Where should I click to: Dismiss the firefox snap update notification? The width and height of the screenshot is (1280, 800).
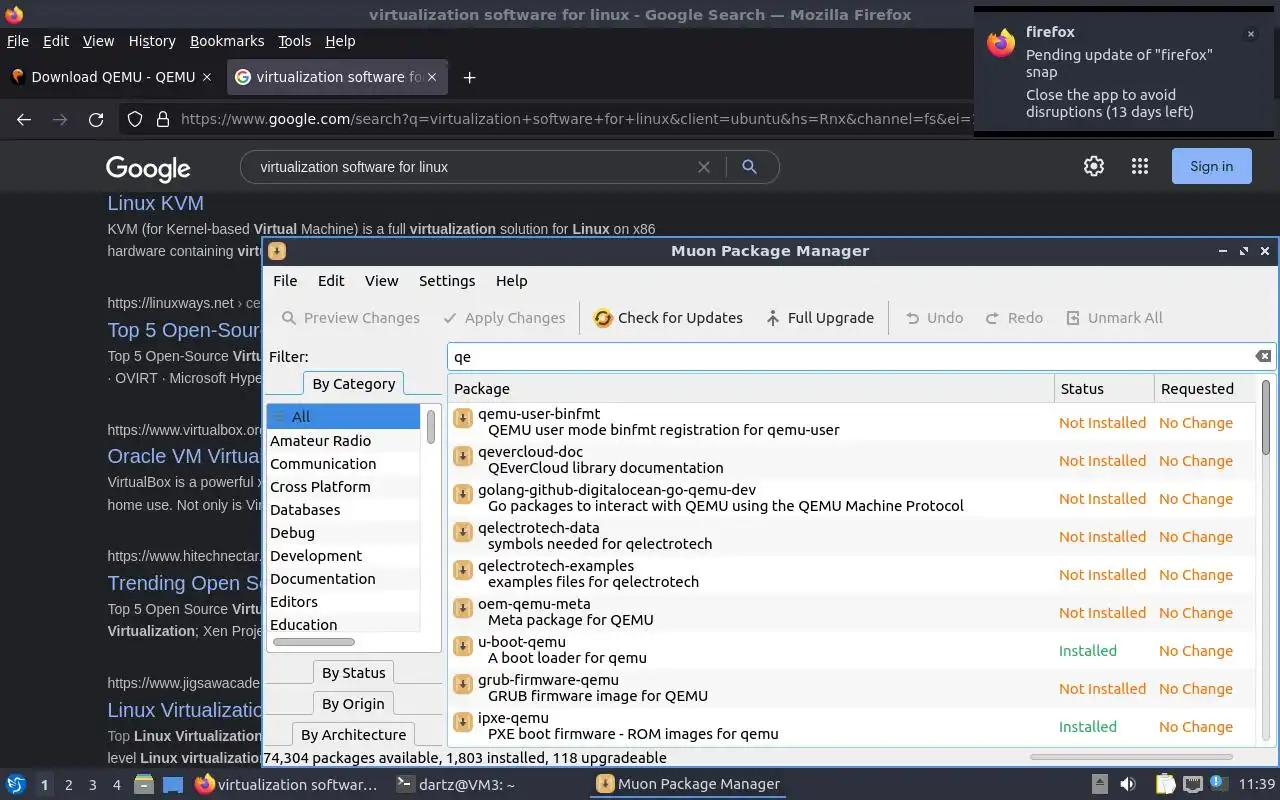point(1250,34)
